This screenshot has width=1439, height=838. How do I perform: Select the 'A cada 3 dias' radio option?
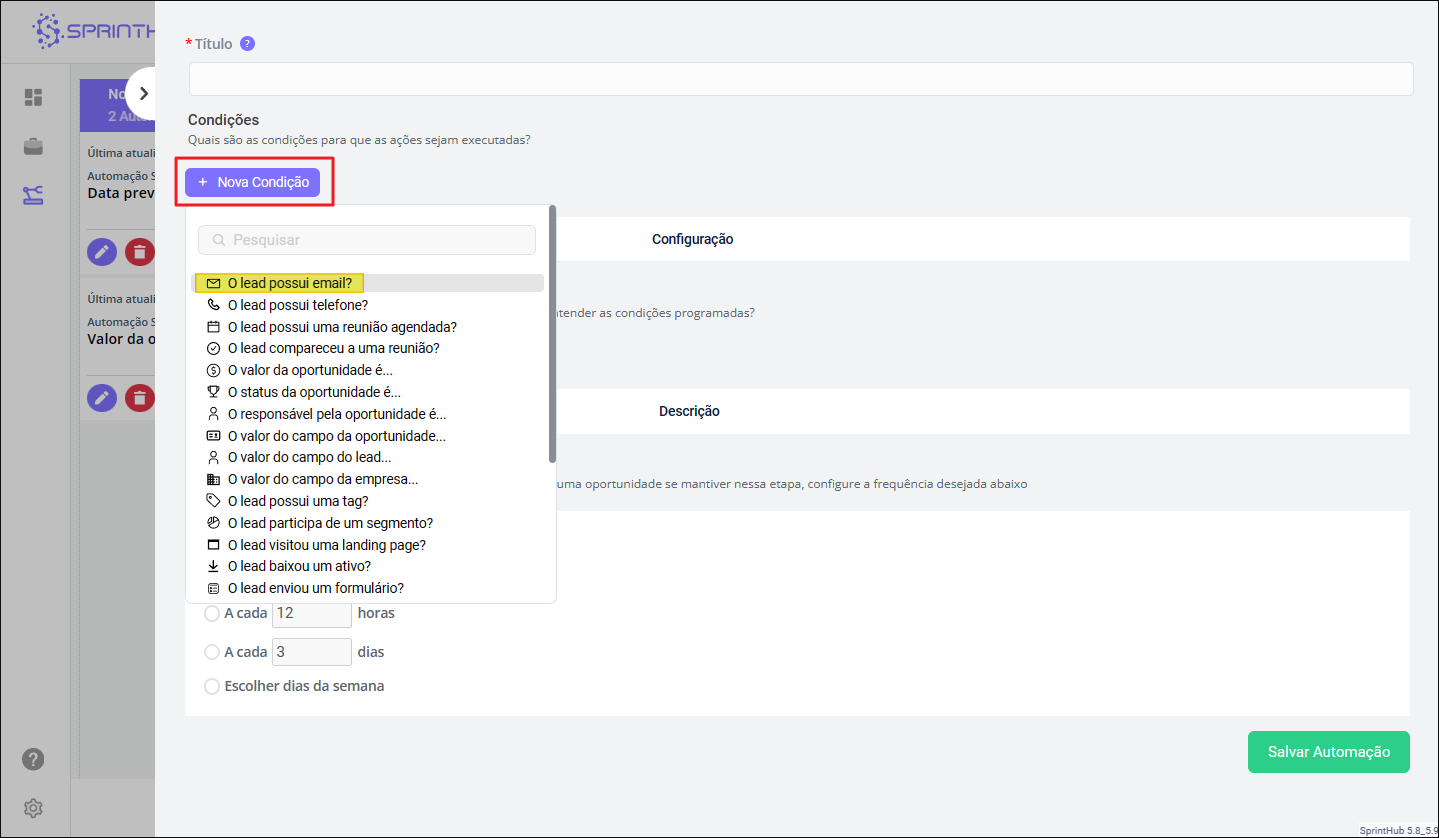click(x=212, y=652)
